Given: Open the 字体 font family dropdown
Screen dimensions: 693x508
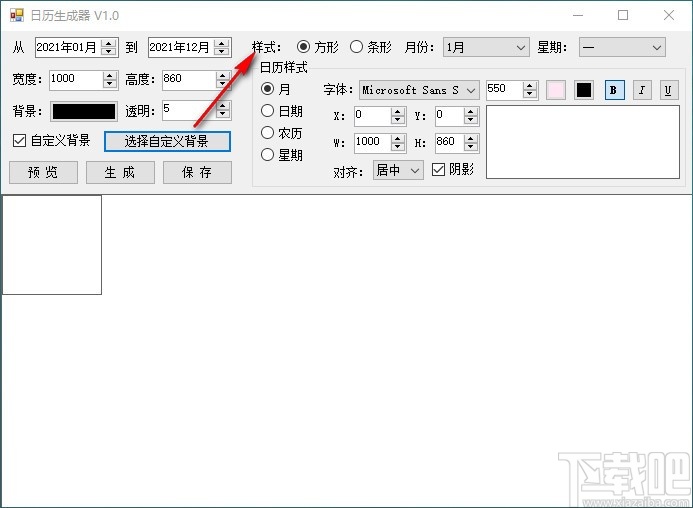Looking at the screenshot, I should (419, 90).
